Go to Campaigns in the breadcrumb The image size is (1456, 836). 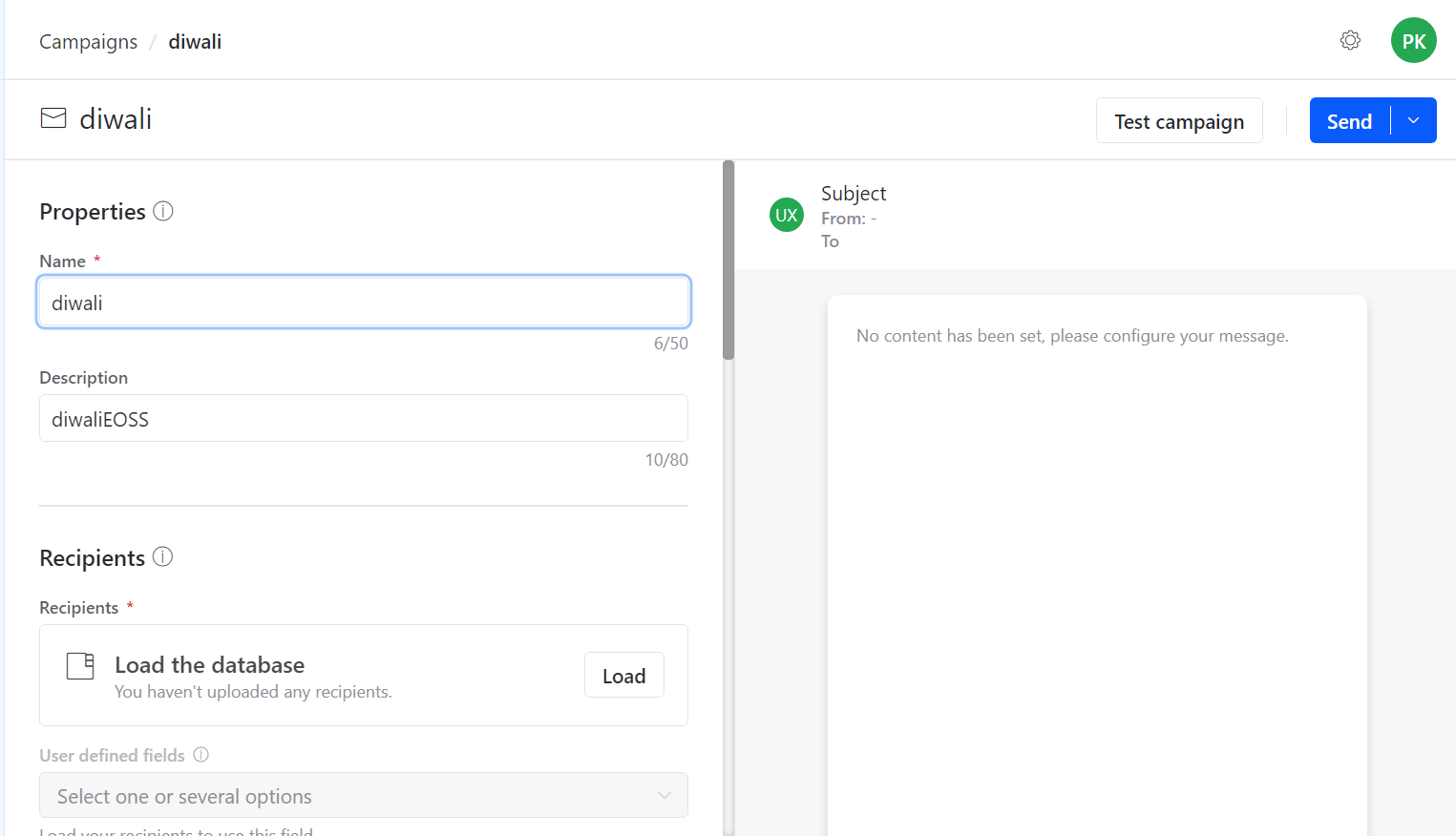(88, 42)
